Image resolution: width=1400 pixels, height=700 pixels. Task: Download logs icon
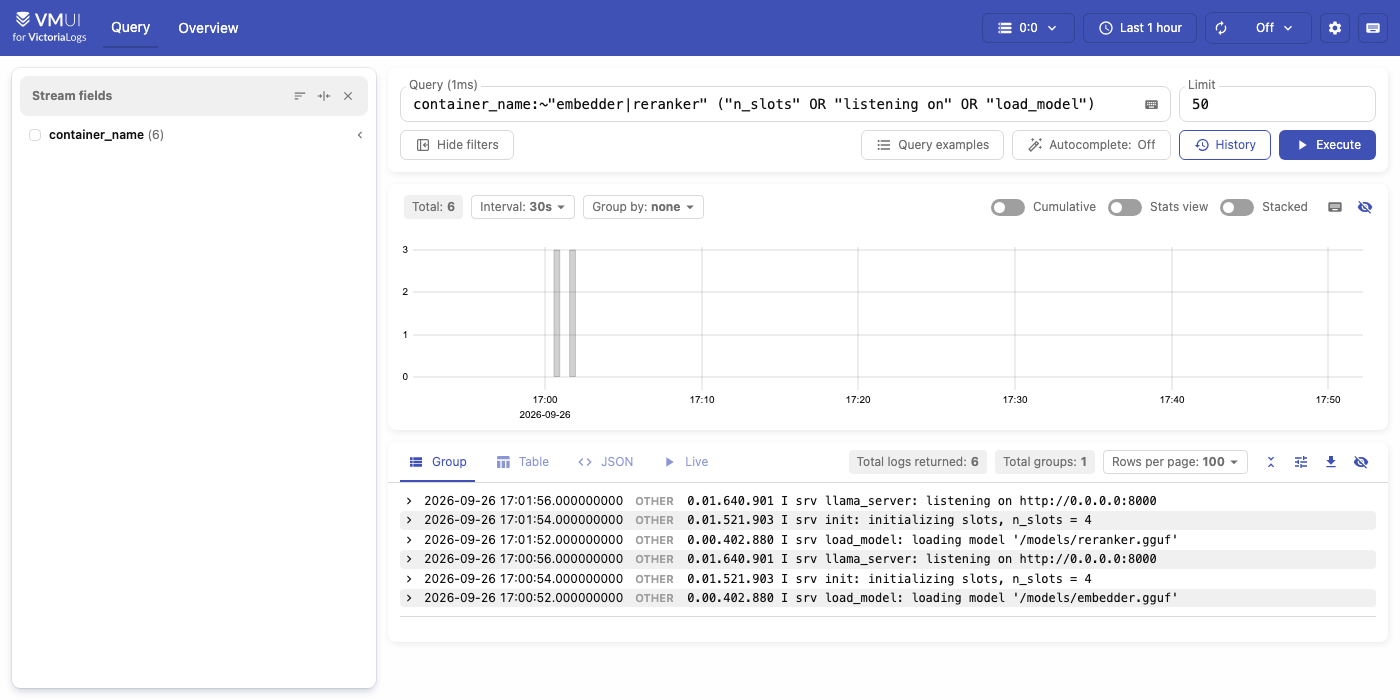[1331, 462]
